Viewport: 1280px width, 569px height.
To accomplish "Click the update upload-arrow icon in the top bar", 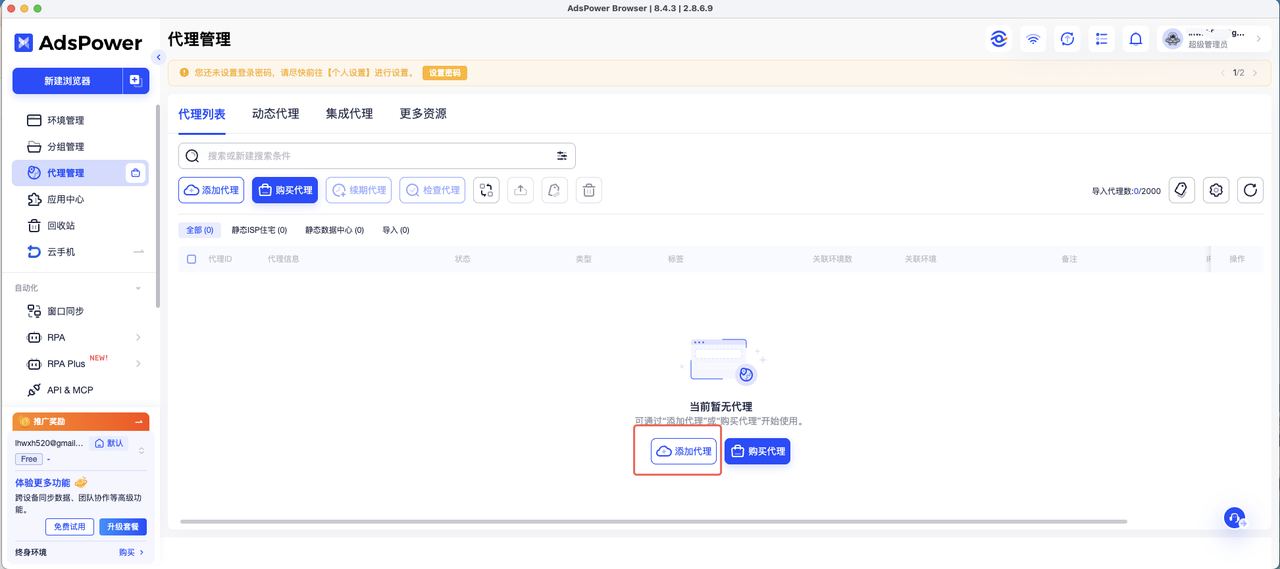I will tap(1067, 39).
